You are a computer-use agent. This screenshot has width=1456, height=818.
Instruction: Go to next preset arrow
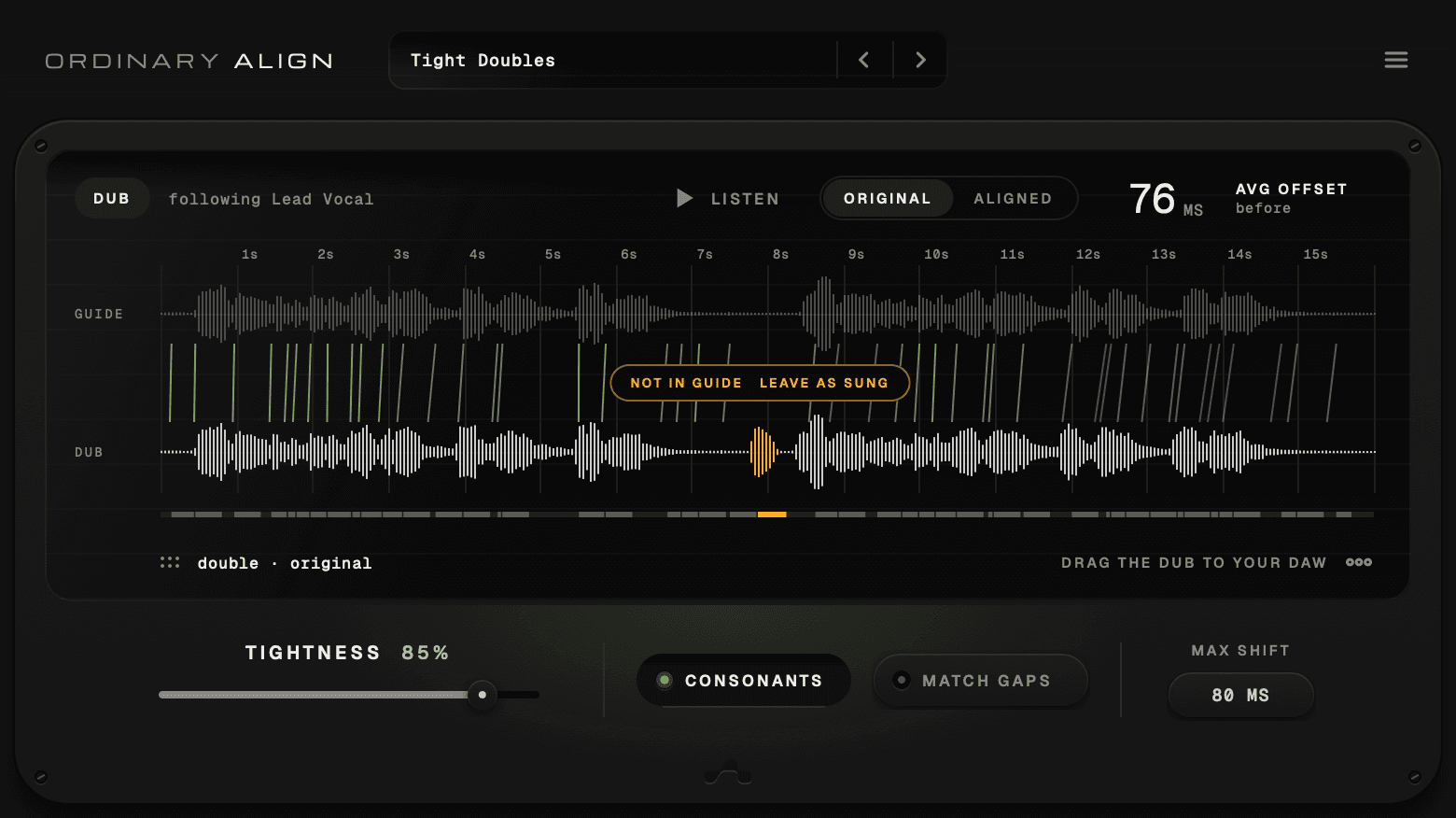click(x=920, y=60)
